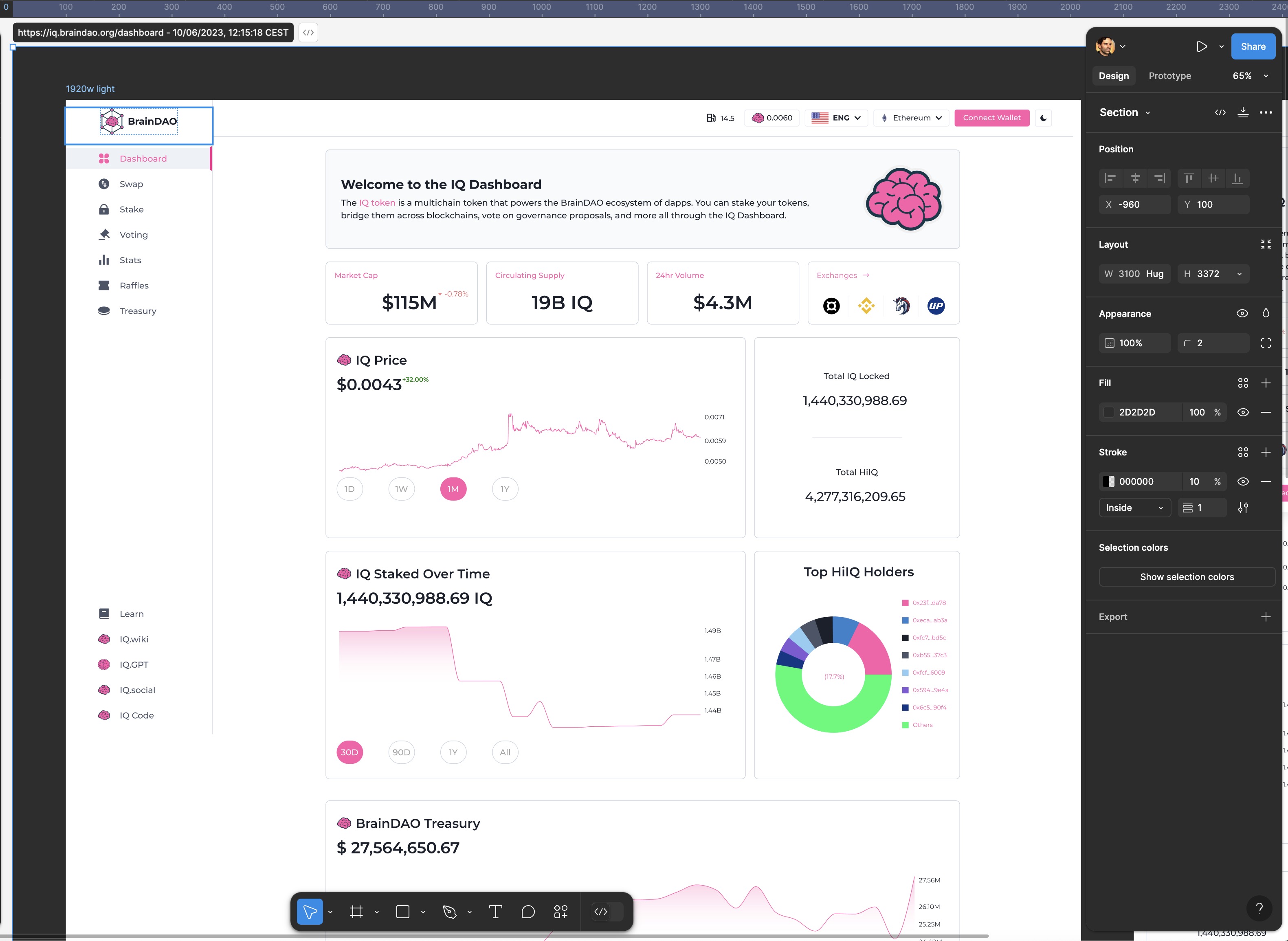Click Show selection colors button
This screenshot has height=941, width=1288.
click(x=1187, y=577)
